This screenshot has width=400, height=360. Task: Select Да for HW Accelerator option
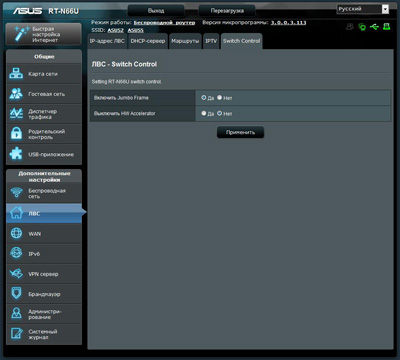(204, 113)
